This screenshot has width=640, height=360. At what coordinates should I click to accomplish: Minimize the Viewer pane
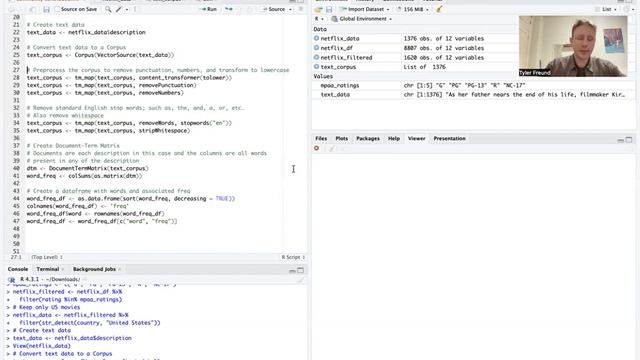pyautogui.click(x=621, y=140)
